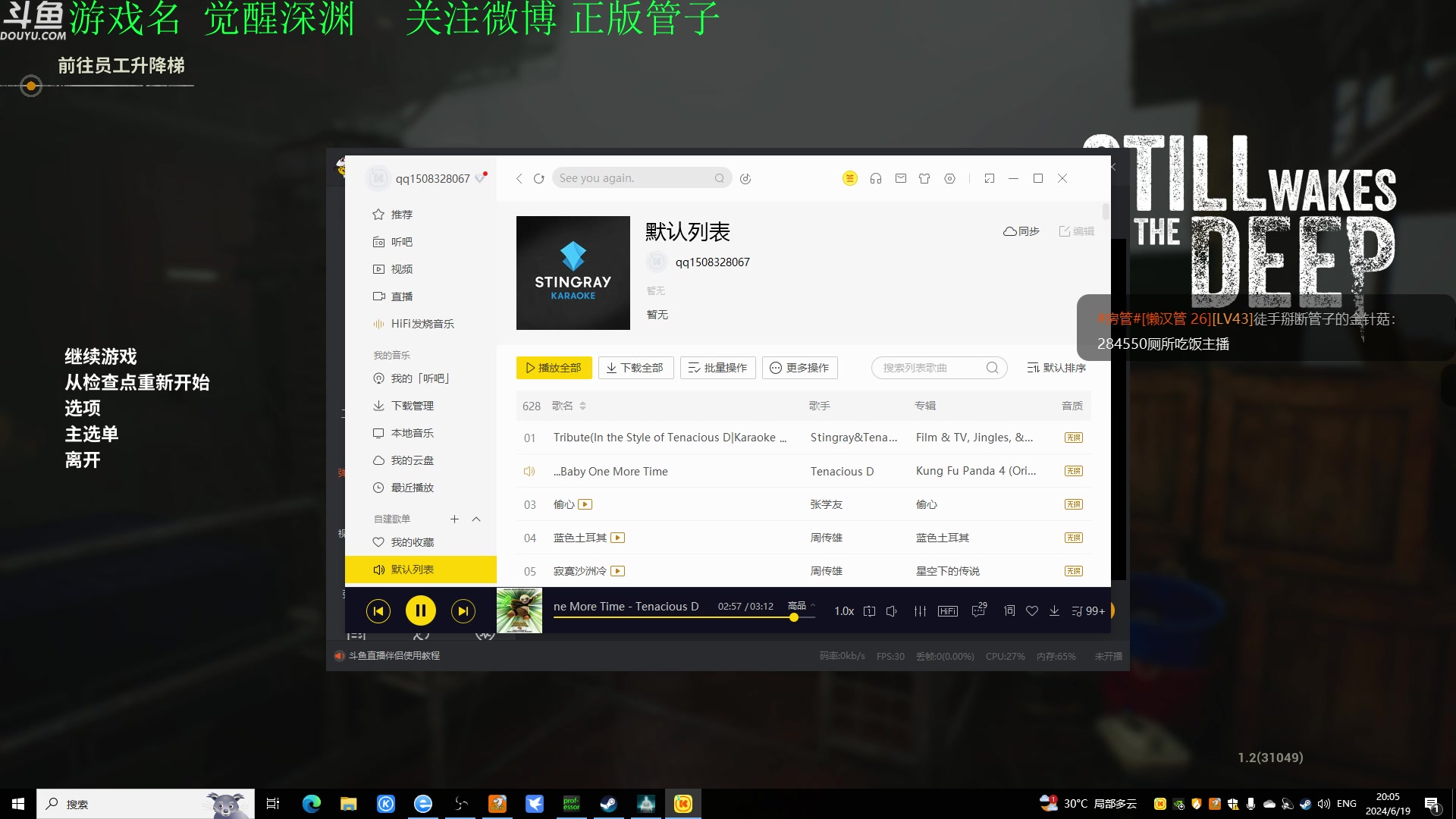This screenshot has width=1456, height=819.
Task: Open the play queue icon showing 99+
Action: (1087, 611)
